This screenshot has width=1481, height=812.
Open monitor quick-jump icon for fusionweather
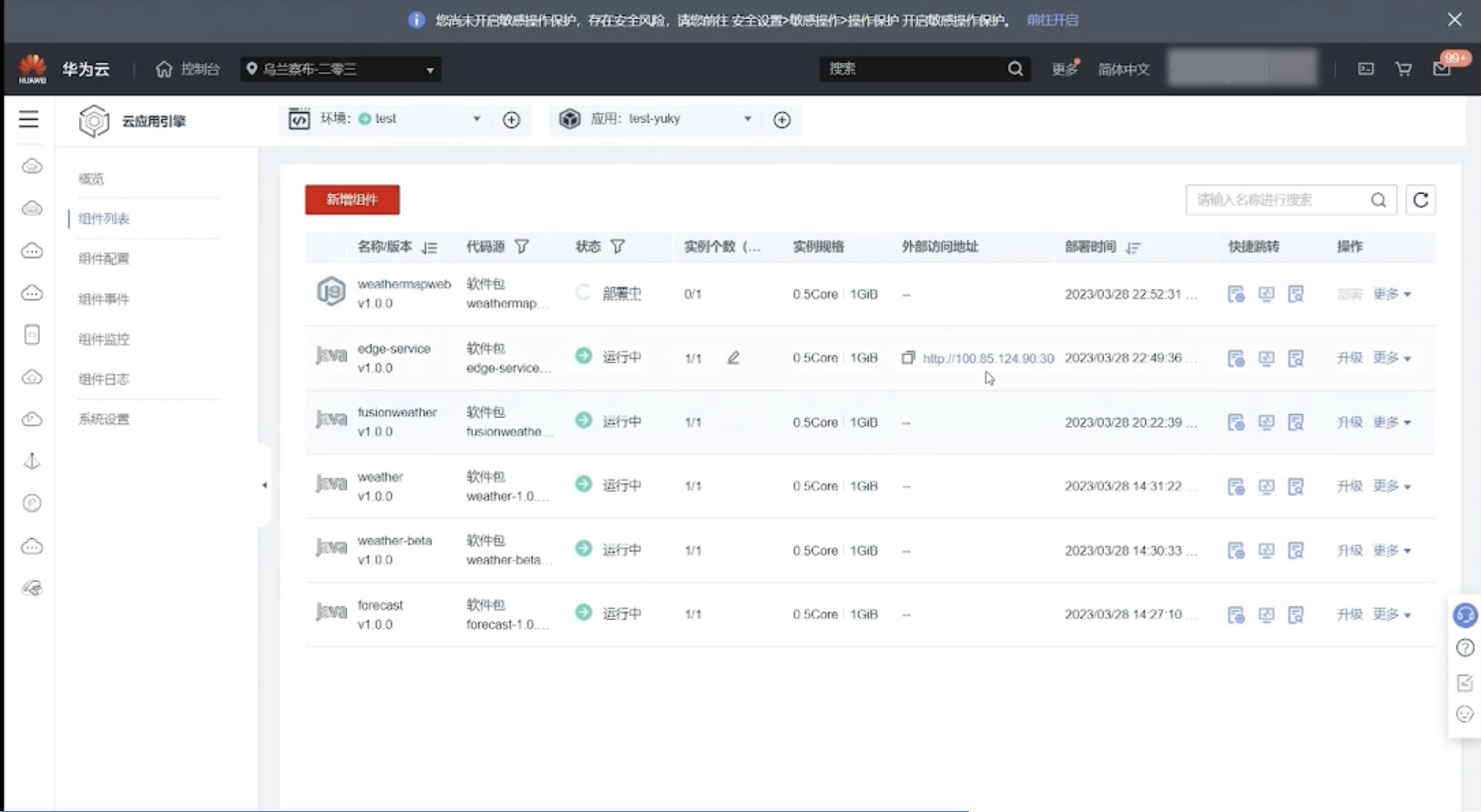1266,422
